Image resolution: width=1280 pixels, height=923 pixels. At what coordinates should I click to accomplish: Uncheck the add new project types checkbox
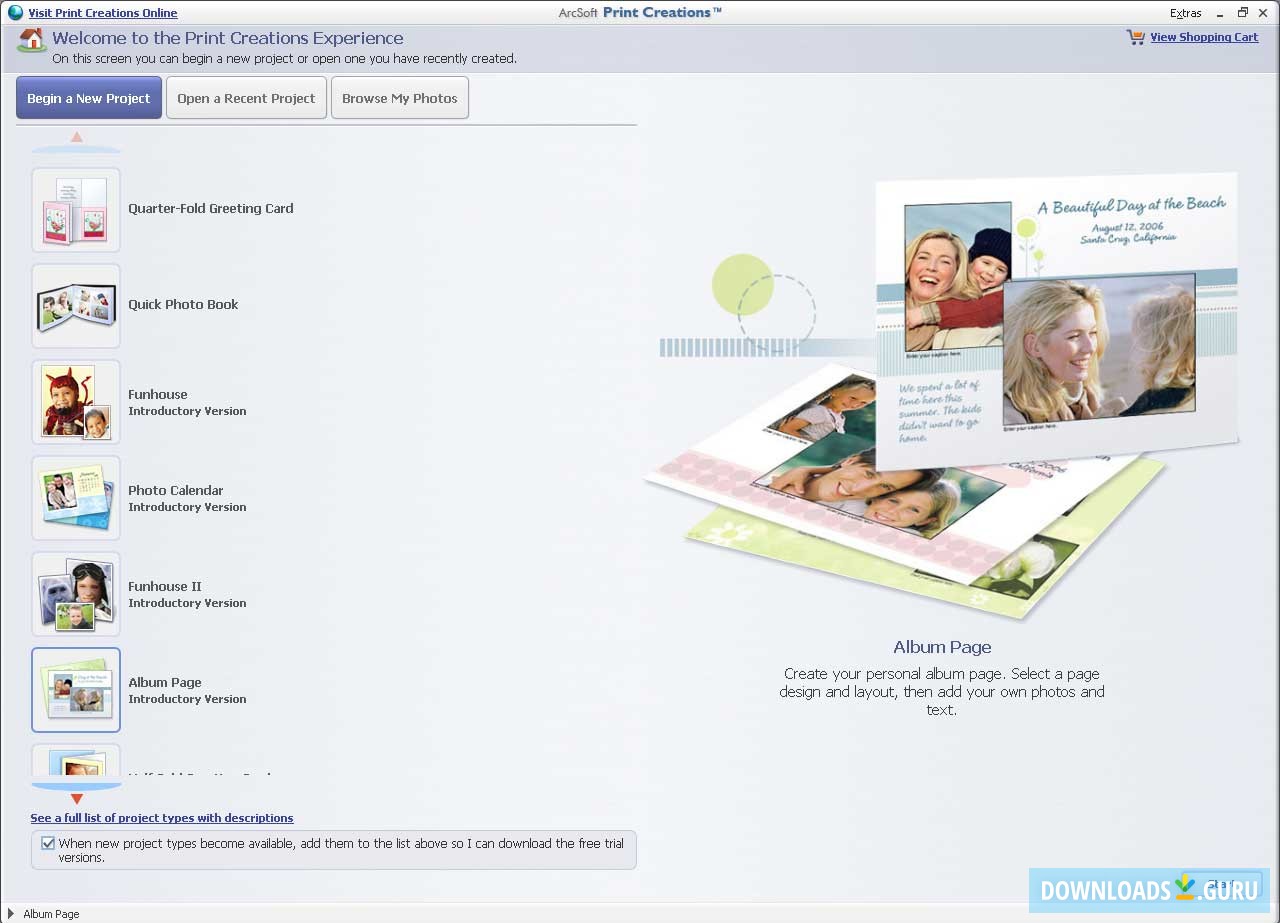(48, 843)
